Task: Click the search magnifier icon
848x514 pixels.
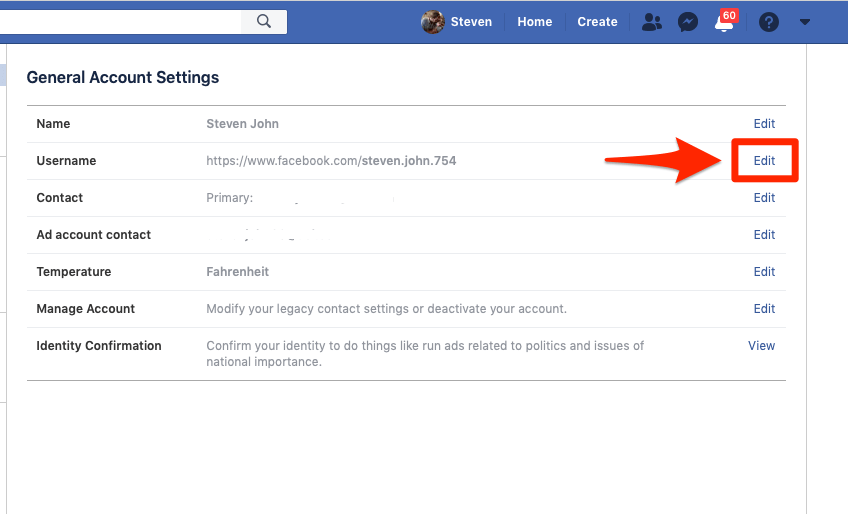Action: click(264, 21)
